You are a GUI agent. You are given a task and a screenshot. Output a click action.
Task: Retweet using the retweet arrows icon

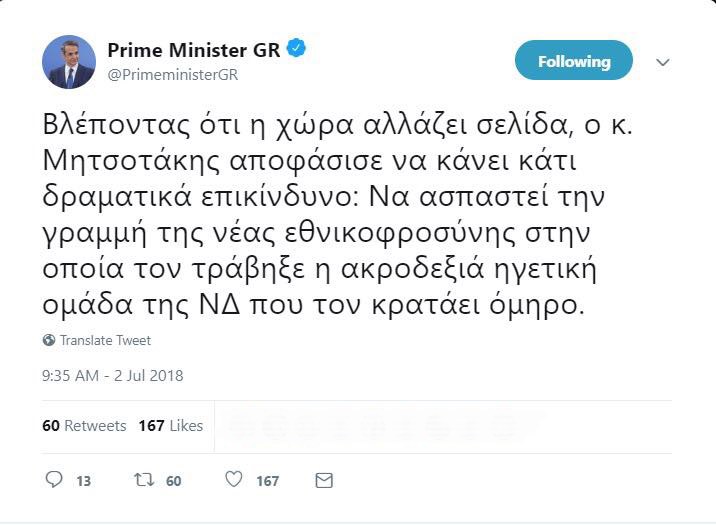pos(143,480)
